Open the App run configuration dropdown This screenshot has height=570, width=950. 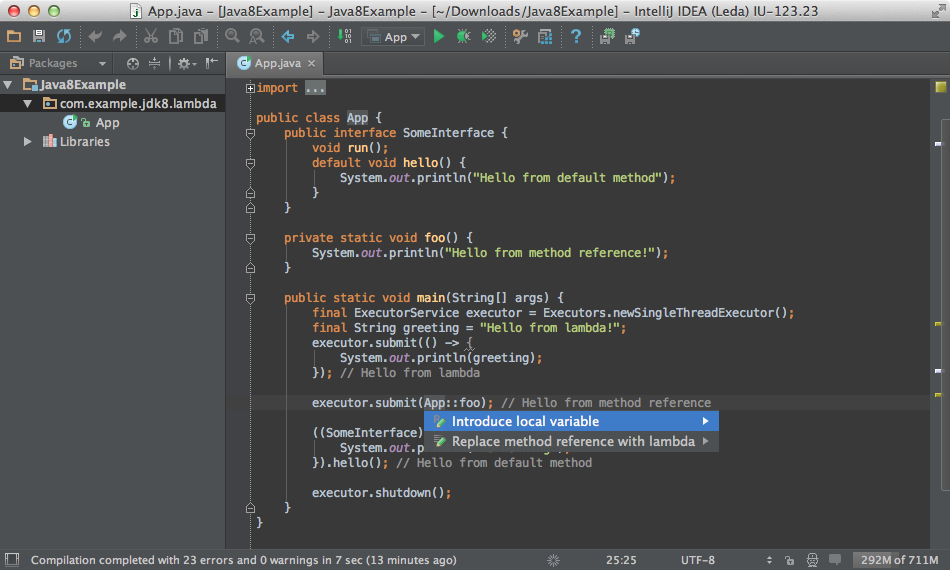pyautogui.click(x=396, y=37)
